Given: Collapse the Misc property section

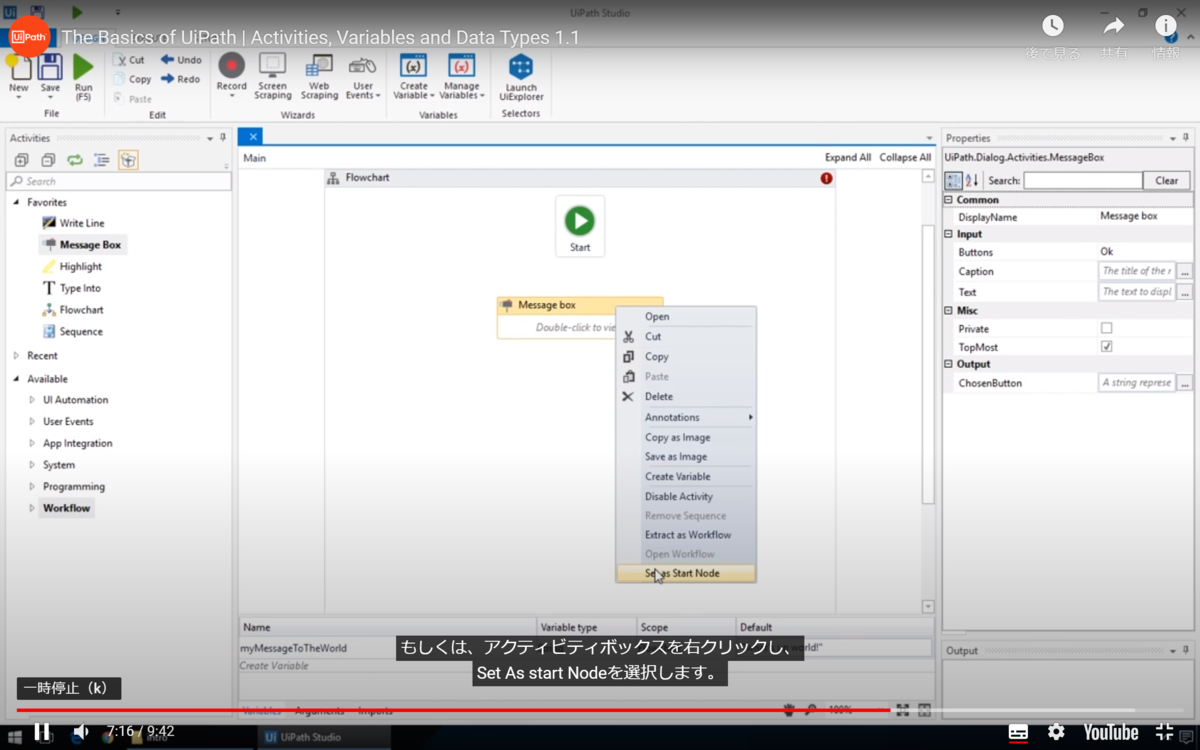Looking at the screenshot, I should tap(949, 311).
